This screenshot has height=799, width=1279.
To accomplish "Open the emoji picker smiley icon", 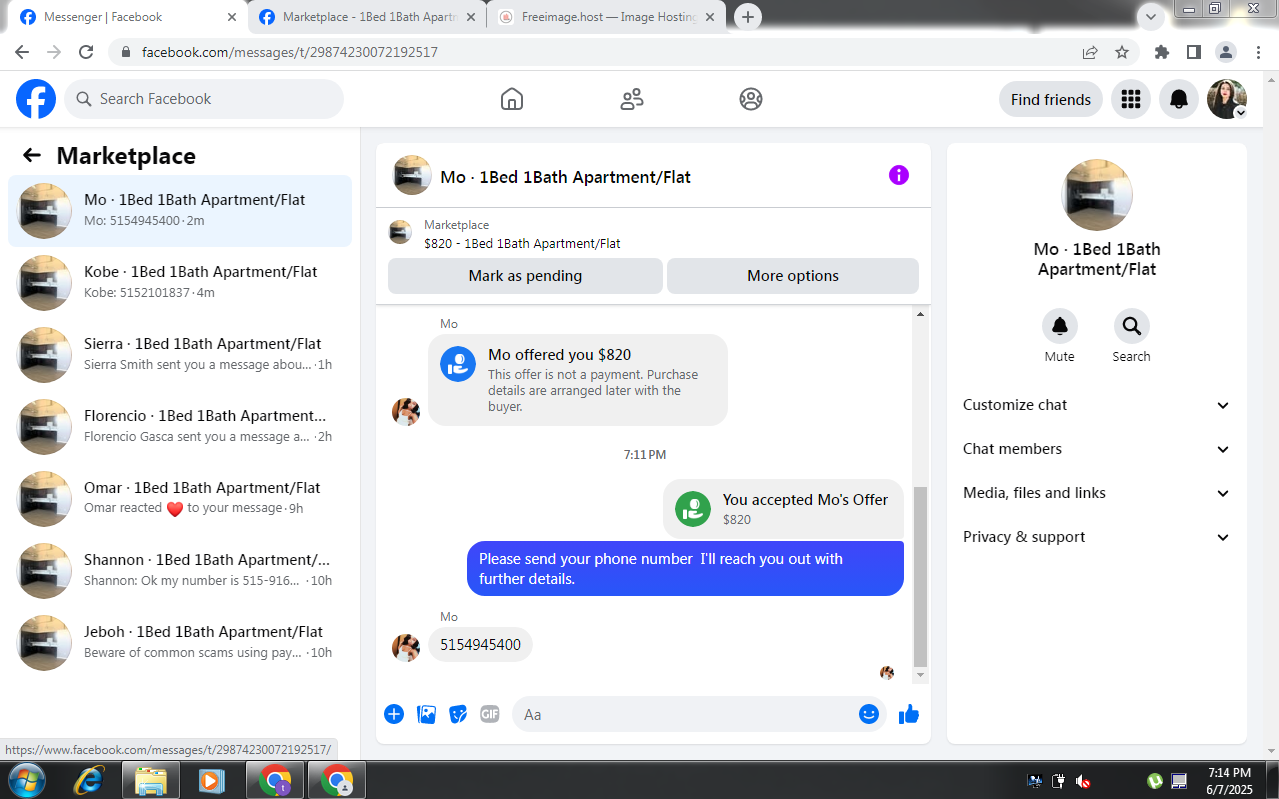I will 869,714.
